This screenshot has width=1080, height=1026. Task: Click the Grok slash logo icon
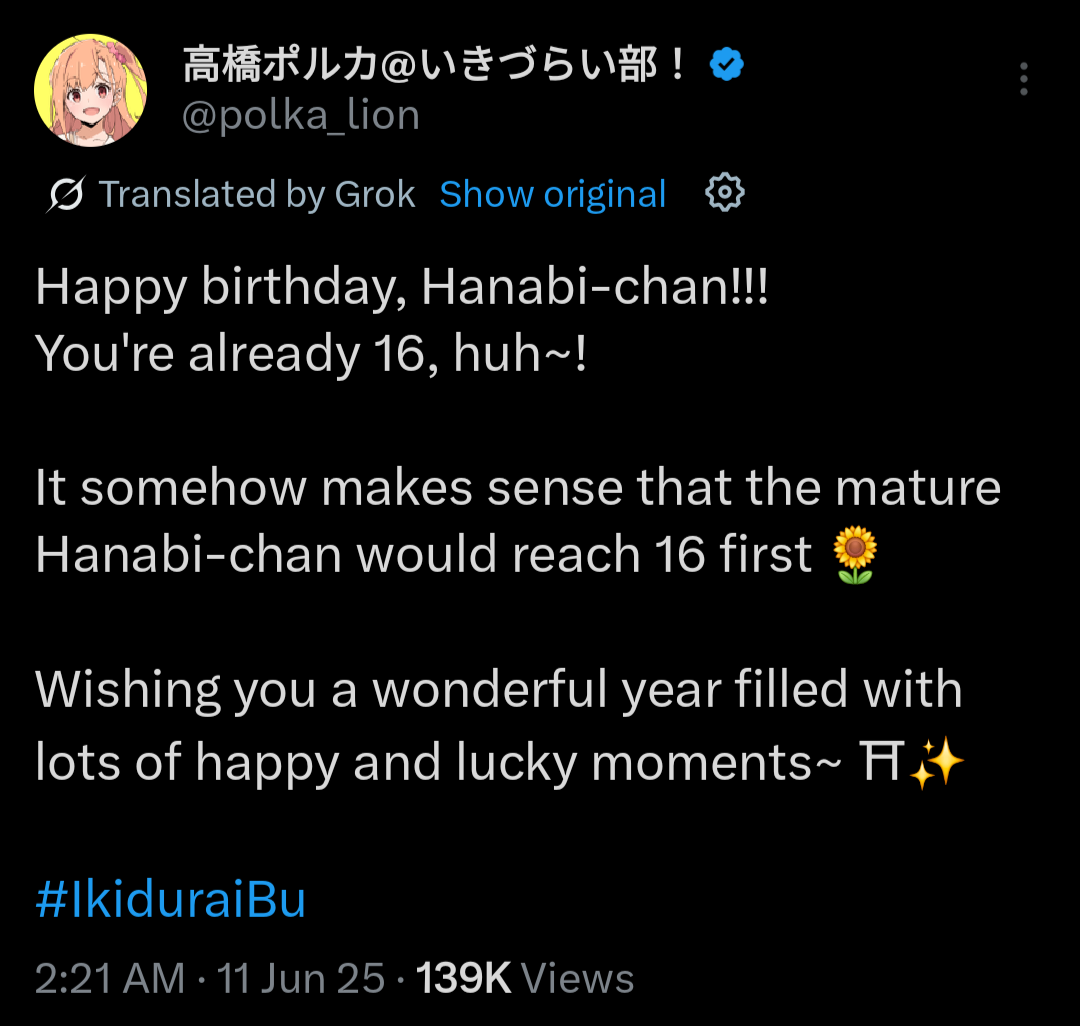(x=66, y=194)
